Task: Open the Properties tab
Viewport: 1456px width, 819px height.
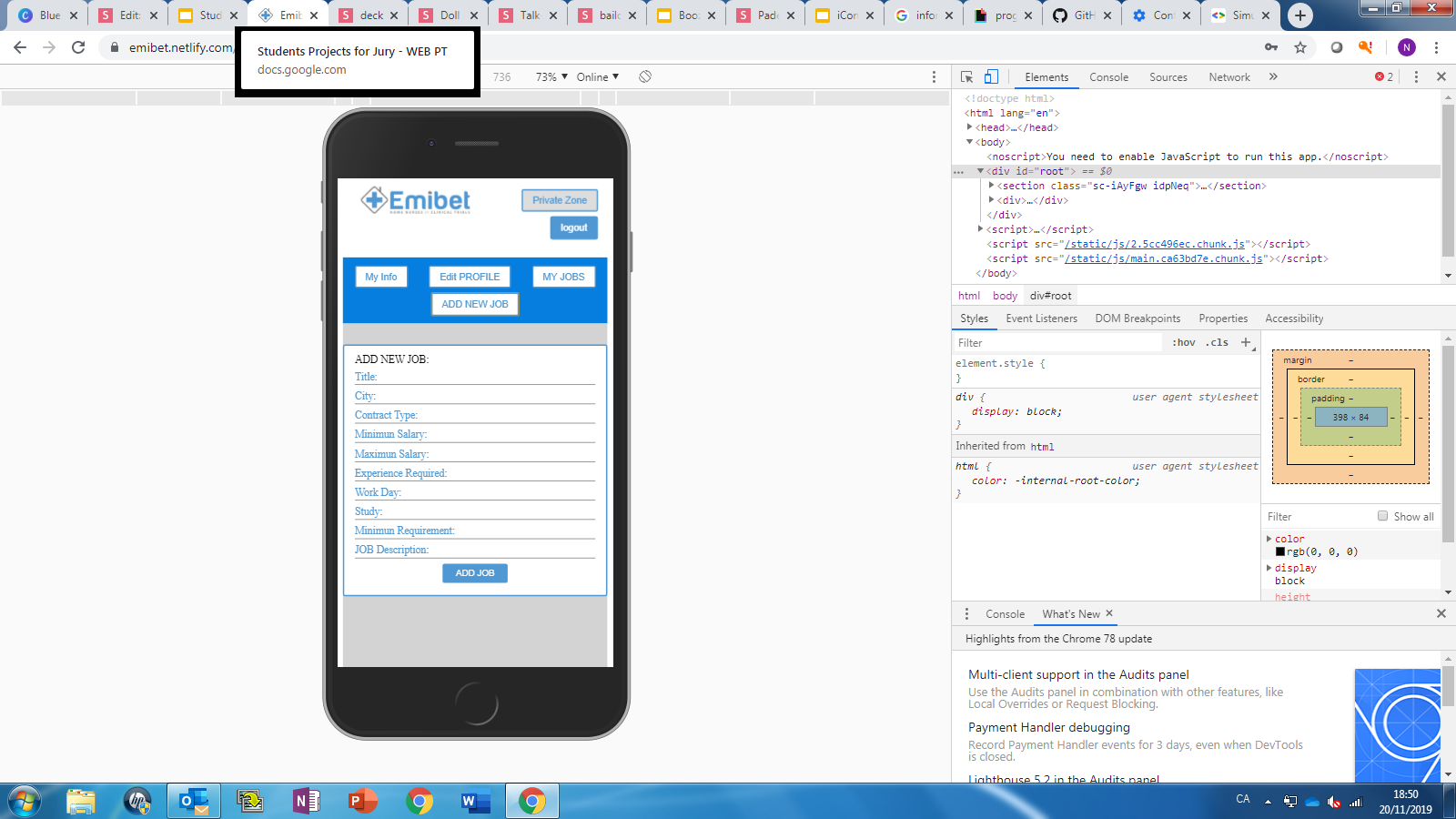Action: pos(1223,318)
